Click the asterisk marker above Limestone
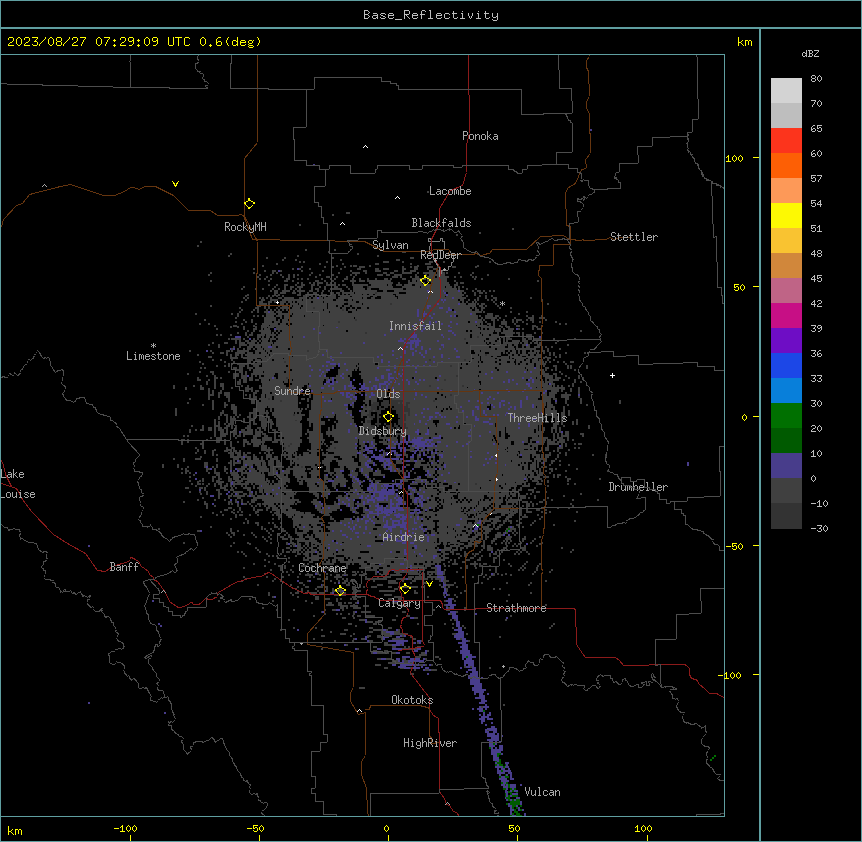862x842 pixels. pyautogui.click(x=153, y=346)
